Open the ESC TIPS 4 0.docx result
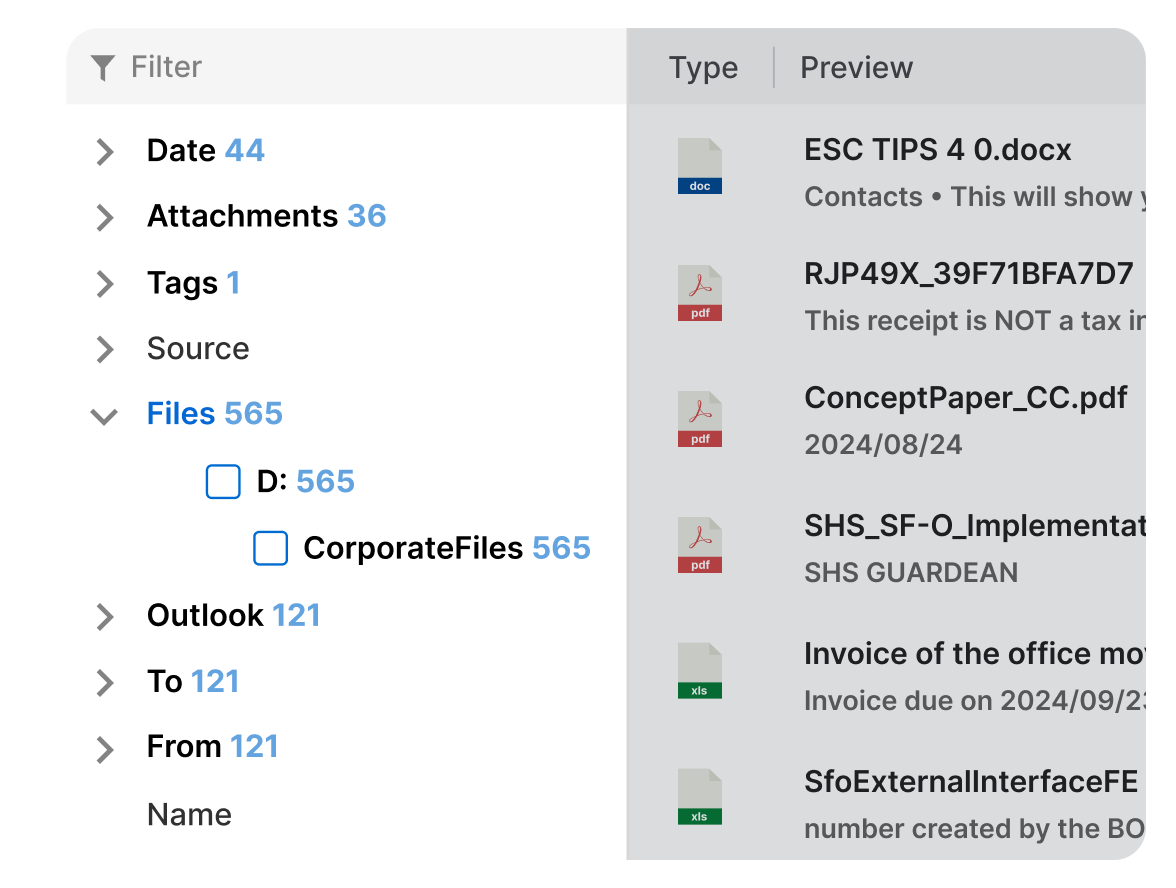Screen dimensions: 1176x888 point(937,151)
